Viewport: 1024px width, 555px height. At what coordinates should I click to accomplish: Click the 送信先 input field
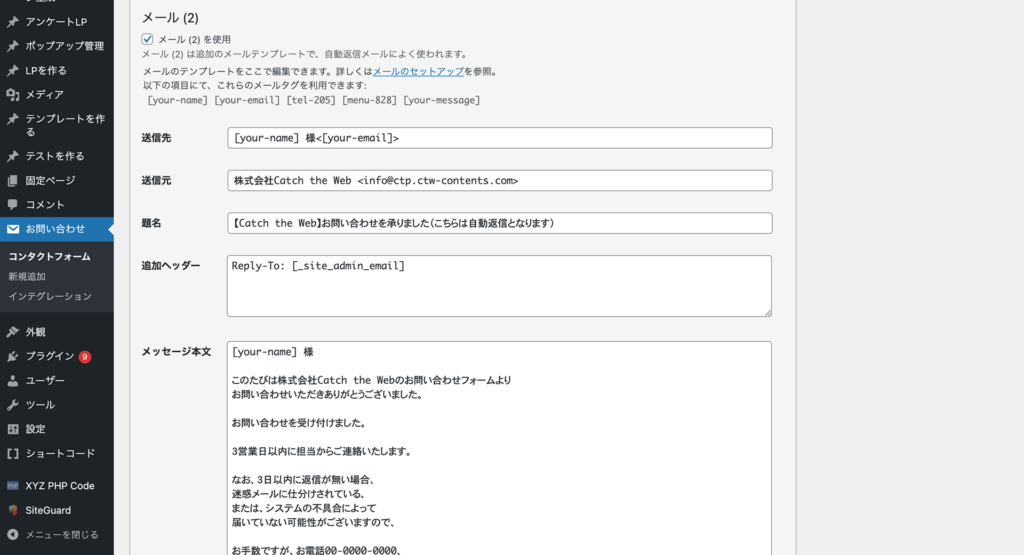point(500,138)
